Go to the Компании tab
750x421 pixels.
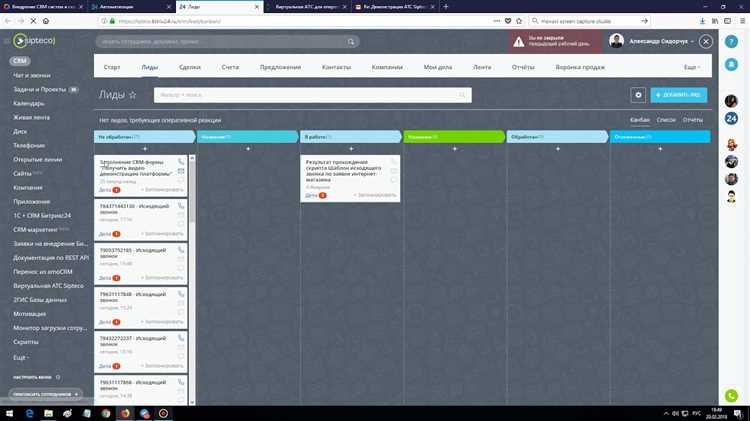[x=387, y=67]
